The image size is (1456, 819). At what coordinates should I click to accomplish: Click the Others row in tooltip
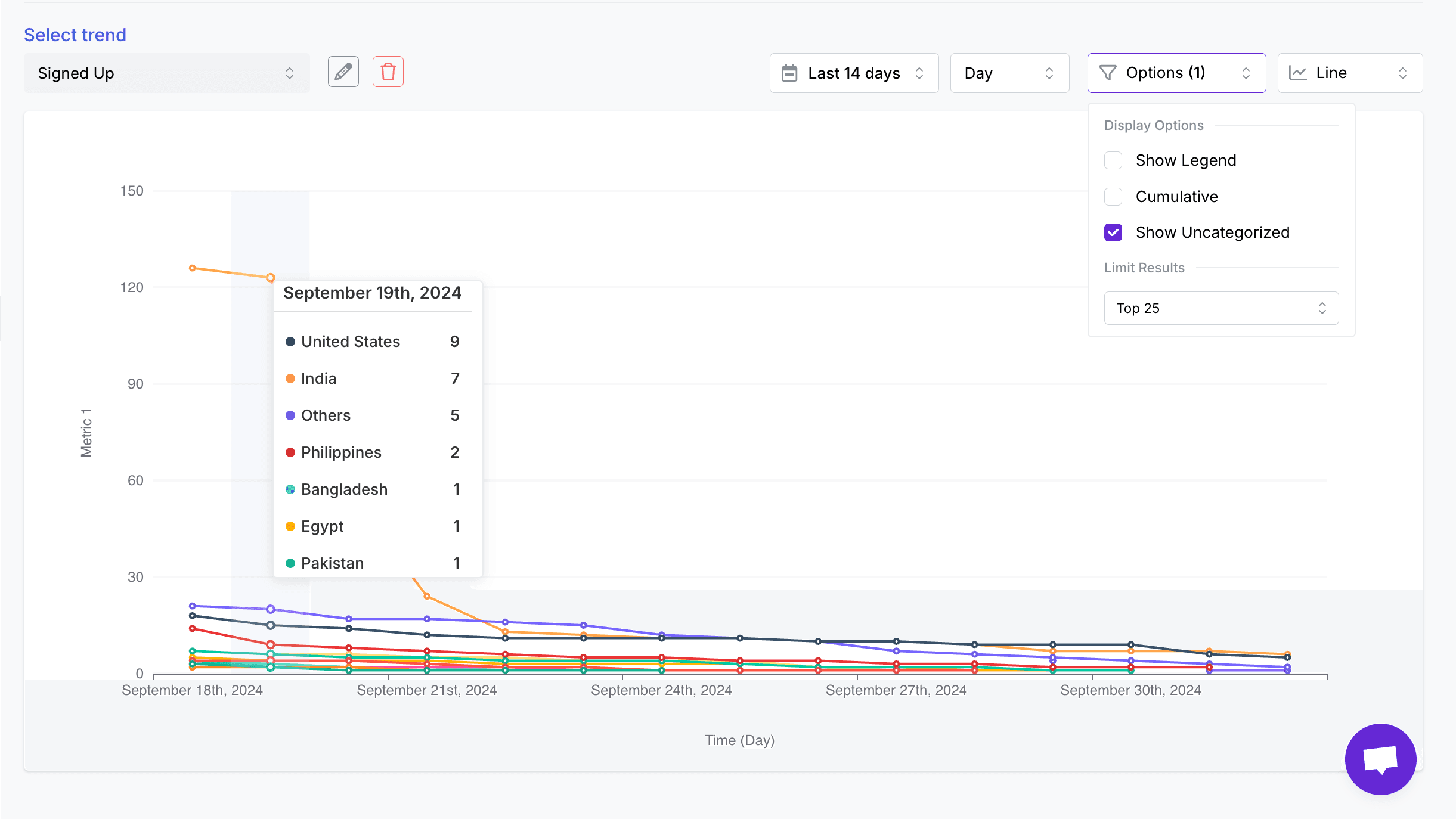[373, 415]
